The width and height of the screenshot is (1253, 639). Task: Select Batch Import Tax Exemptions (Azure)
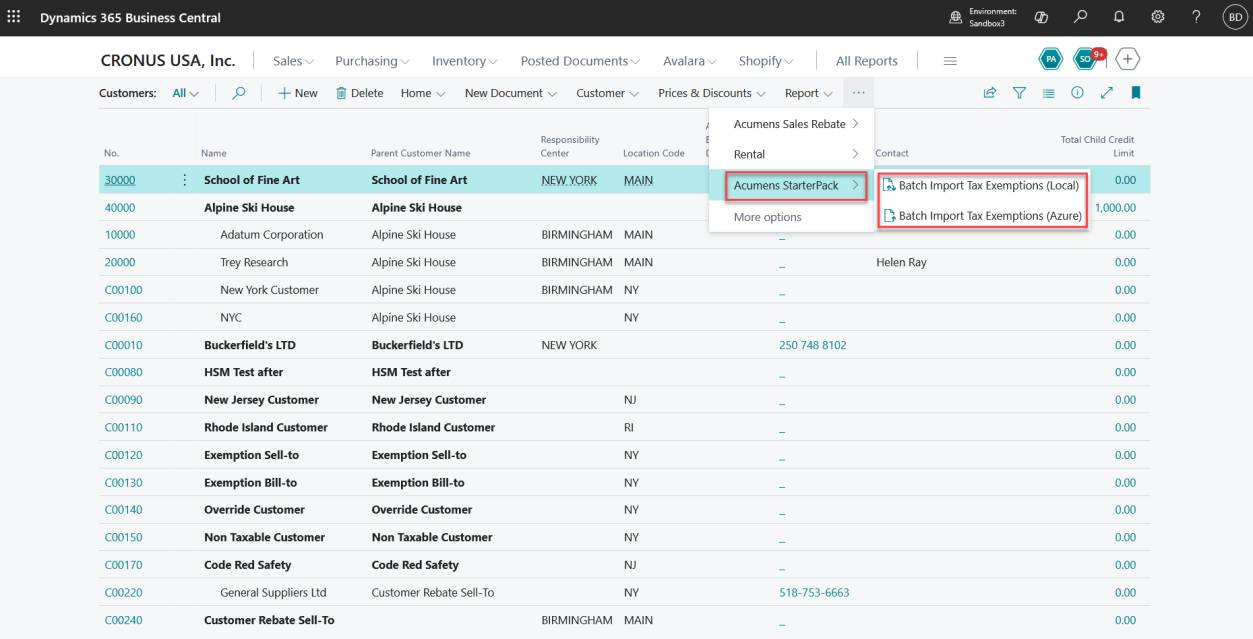click(x=981, y=216)
